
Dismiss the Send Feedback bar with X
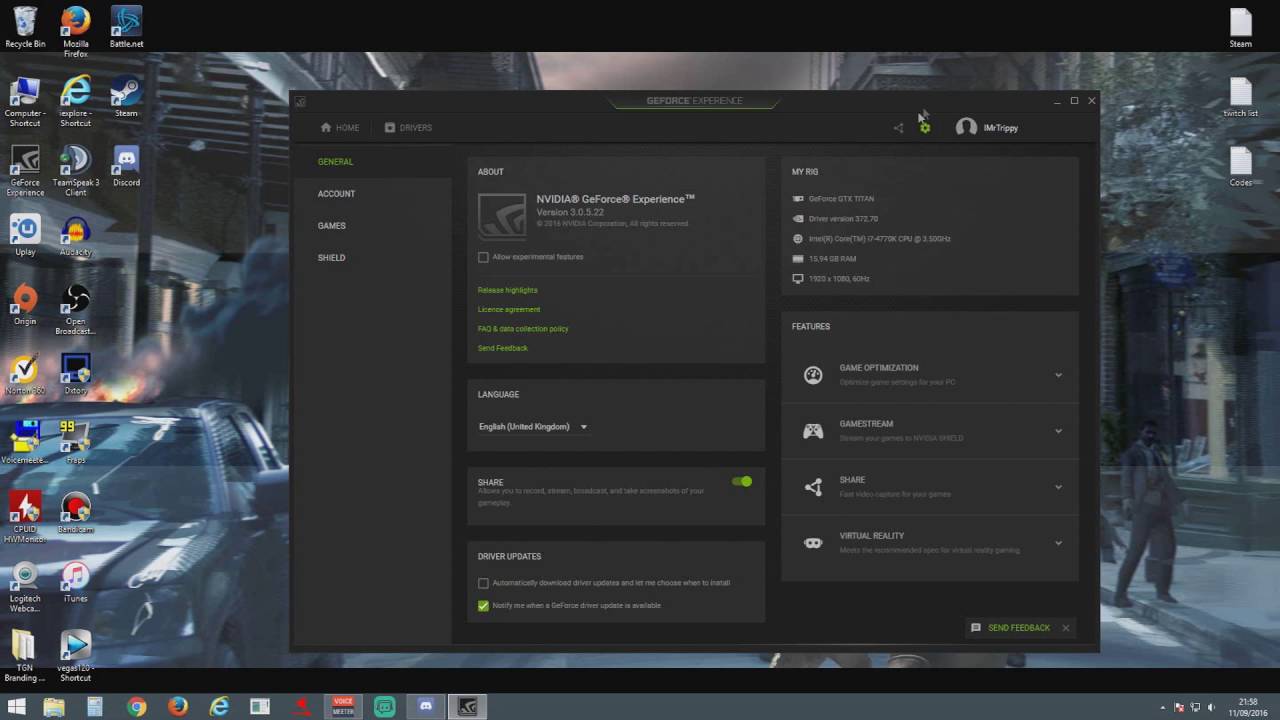click(x=1066, y=628)
